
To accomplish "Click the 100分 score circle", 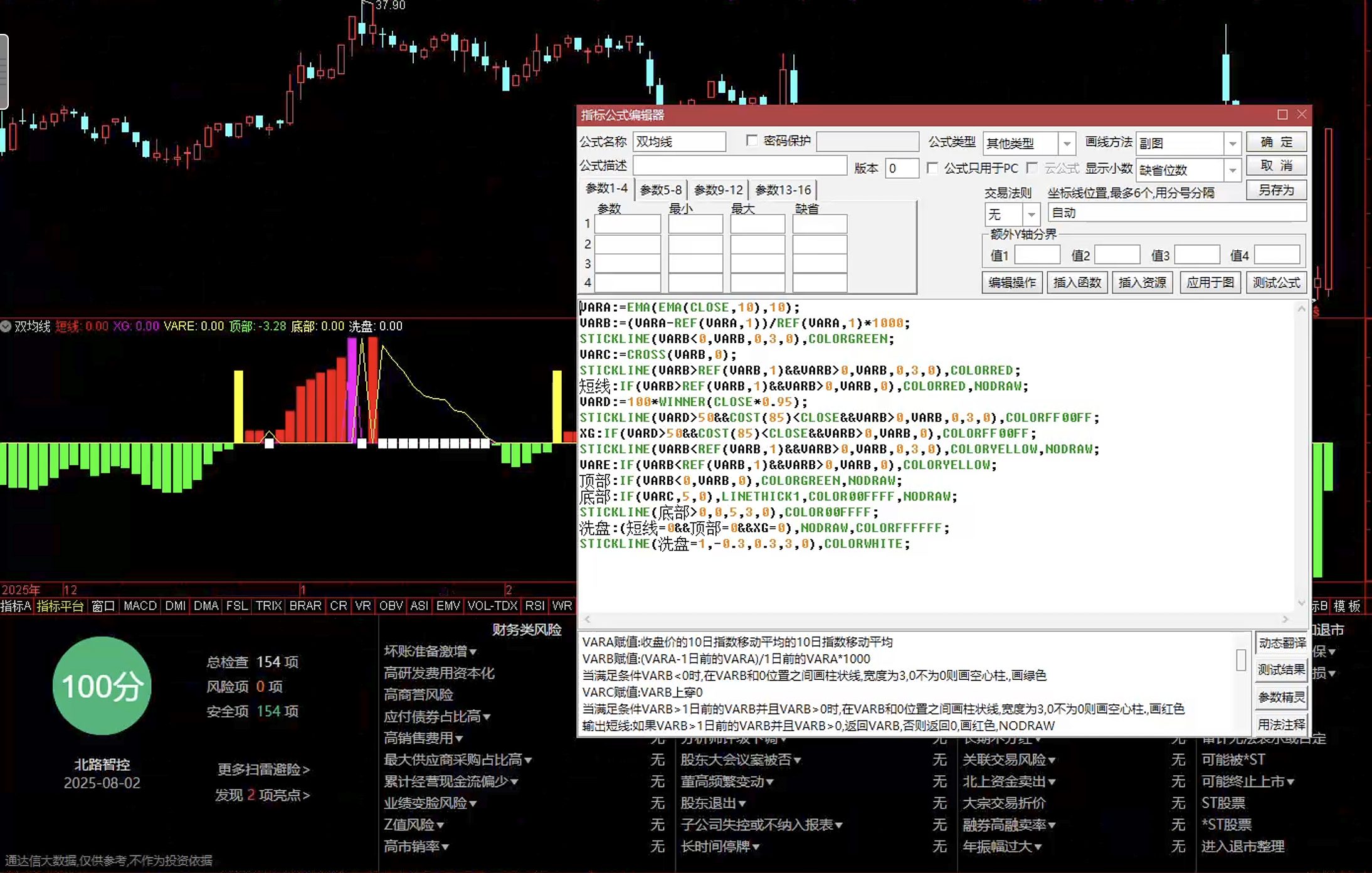I will 102,685.
